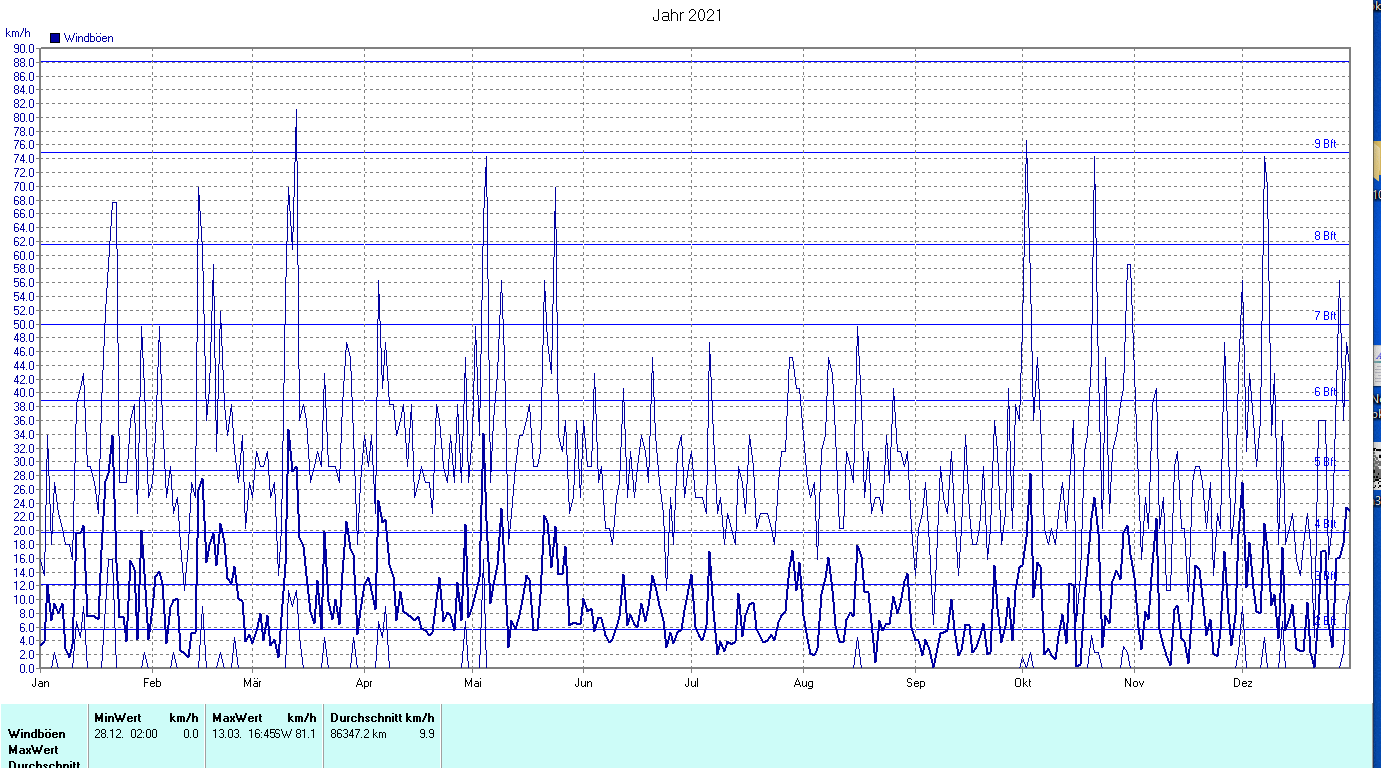Click the Sep month label on the x-axis
The height and width of the screenshot is (768, 1381).
[915, 683]
